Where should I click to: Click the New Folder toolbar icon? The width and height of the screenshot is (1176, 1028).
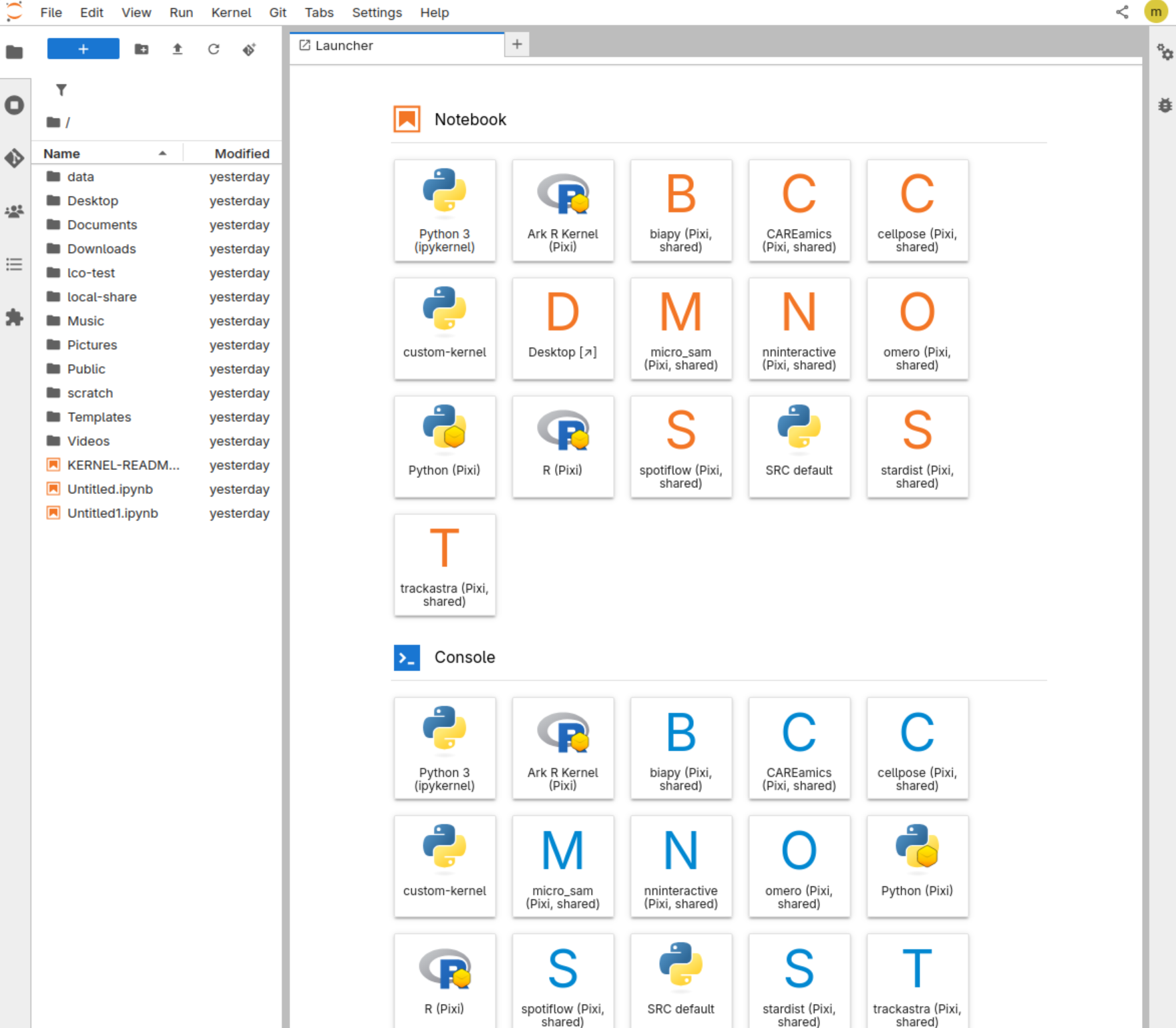142,49
